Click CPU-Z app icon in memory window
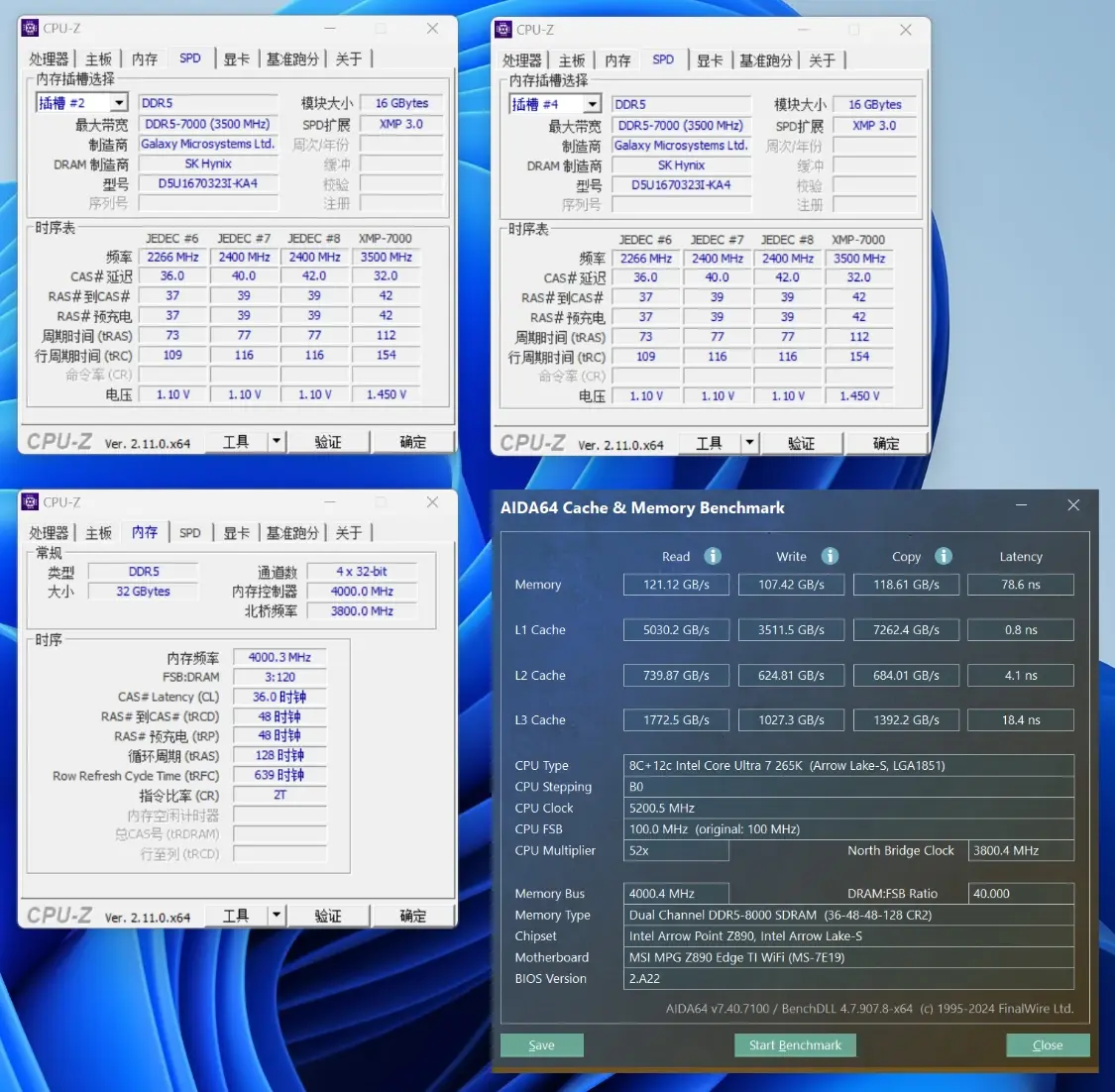Screen dimensions: 1115x1092 click(x=30, y=502)
